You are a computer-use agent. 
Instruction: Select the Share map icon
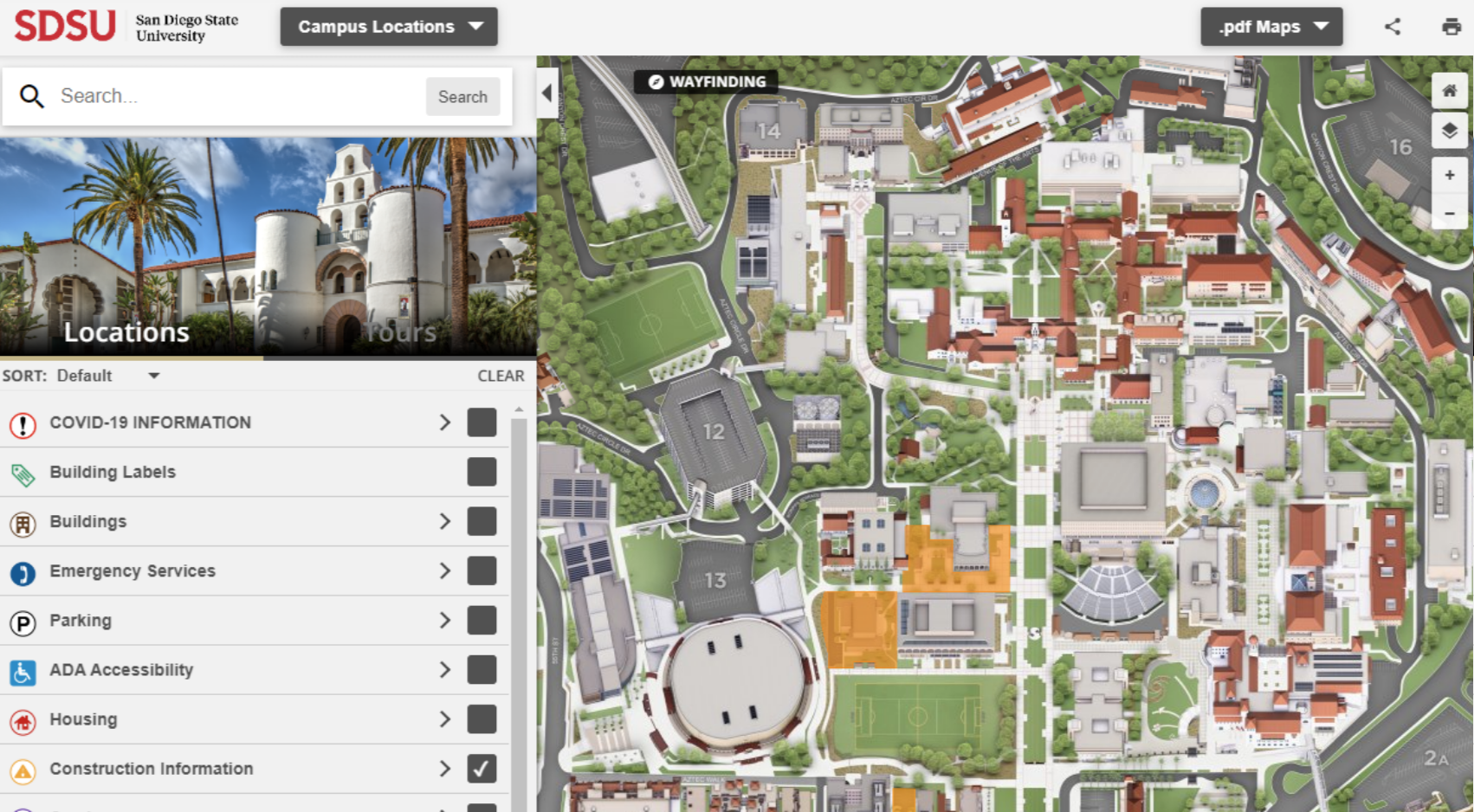1393,26
